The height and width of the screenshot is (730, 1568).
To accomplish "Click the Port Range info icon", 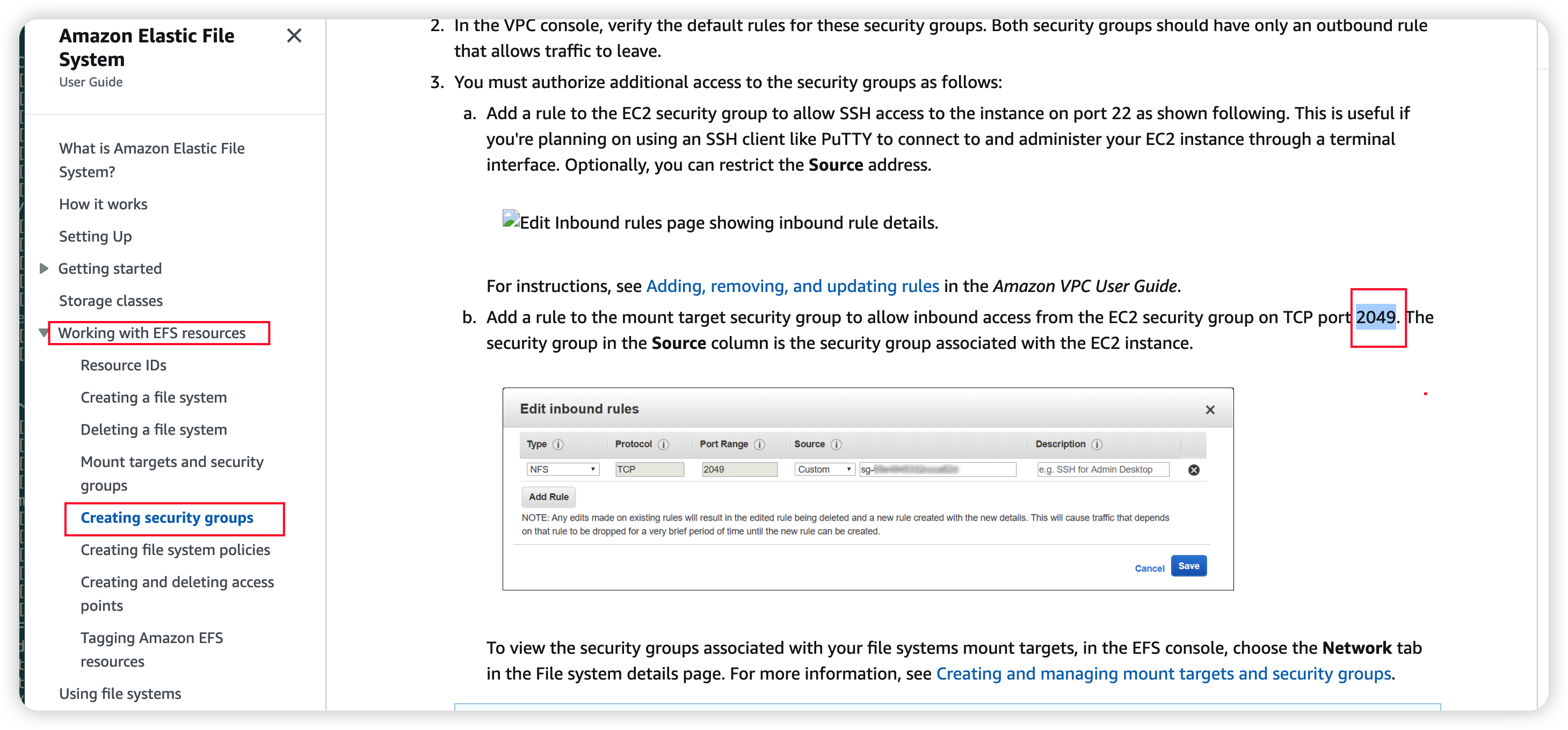I will pyautogui.click(x=762, y=444).
